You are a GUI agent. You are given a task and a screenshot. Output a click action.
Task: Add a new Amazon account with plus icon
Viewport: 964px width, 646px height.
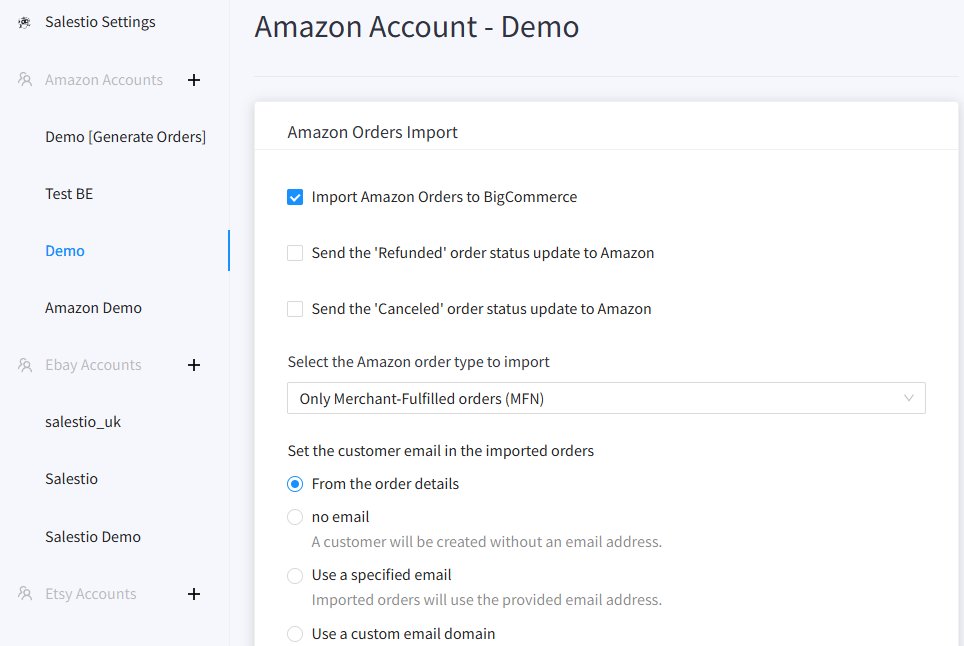194,80
